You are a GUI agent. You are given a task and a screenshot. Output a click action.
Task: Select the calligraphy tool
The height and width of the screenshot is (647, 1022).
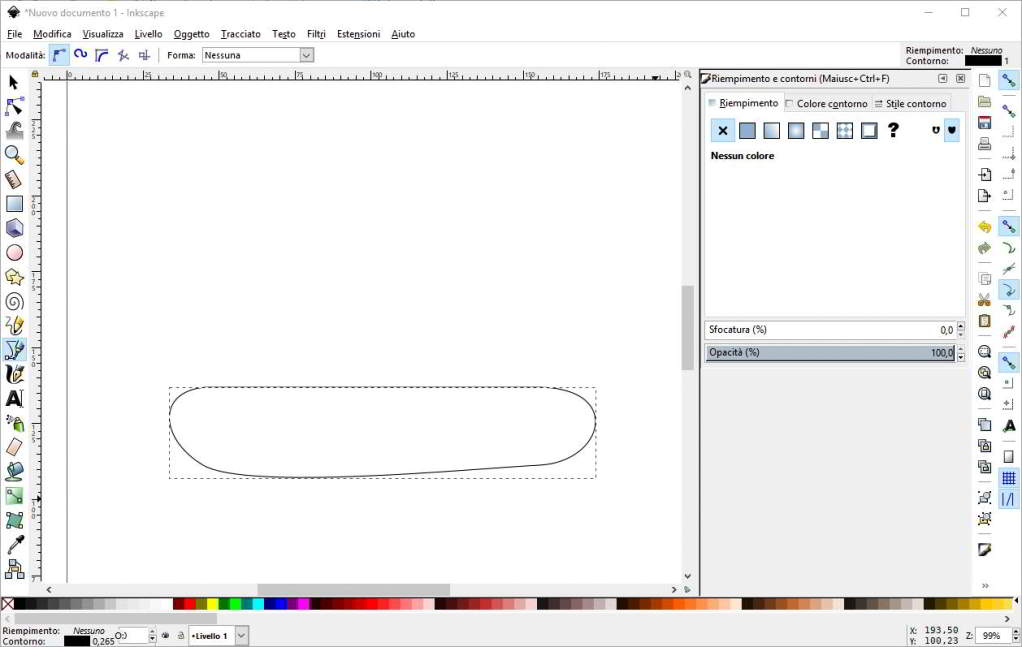pos(14,373)
